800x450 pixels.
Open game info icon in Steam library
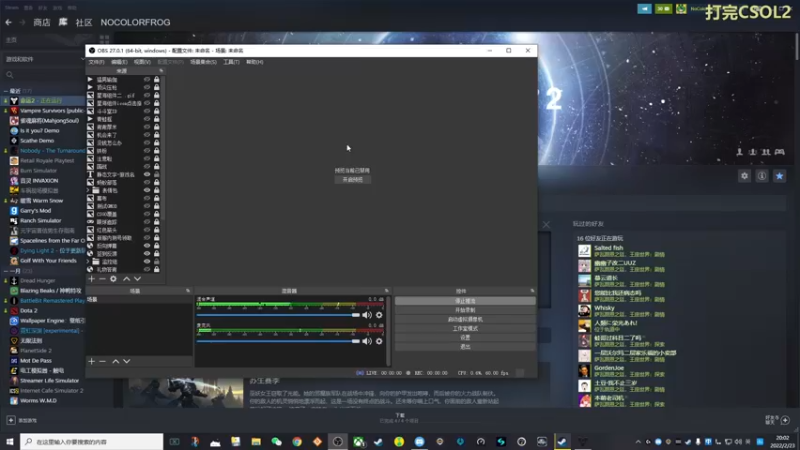click(762, 176)
